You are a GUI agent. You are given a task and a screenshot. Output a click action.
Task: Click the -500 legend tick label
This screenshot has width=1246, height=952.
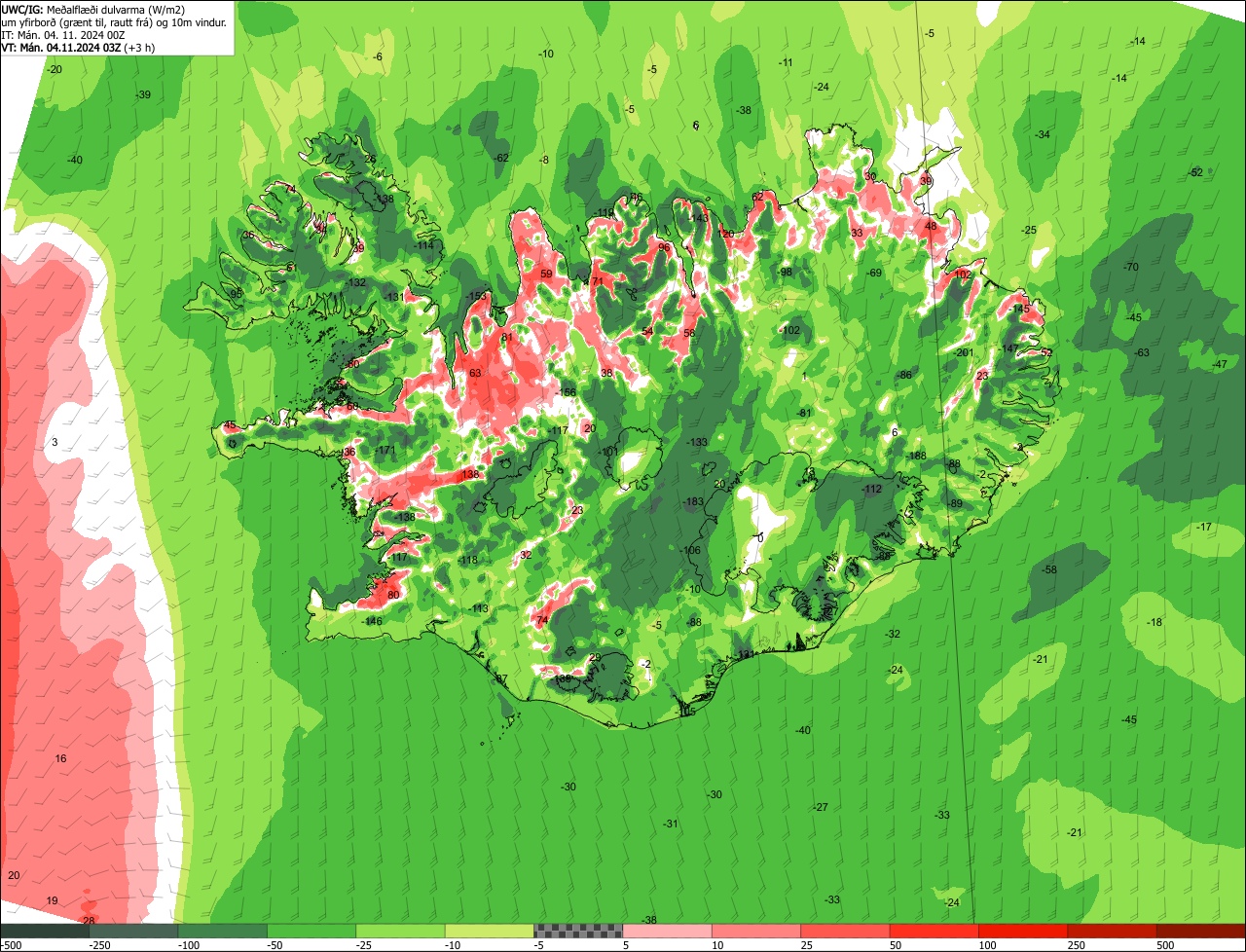[12, 944]
